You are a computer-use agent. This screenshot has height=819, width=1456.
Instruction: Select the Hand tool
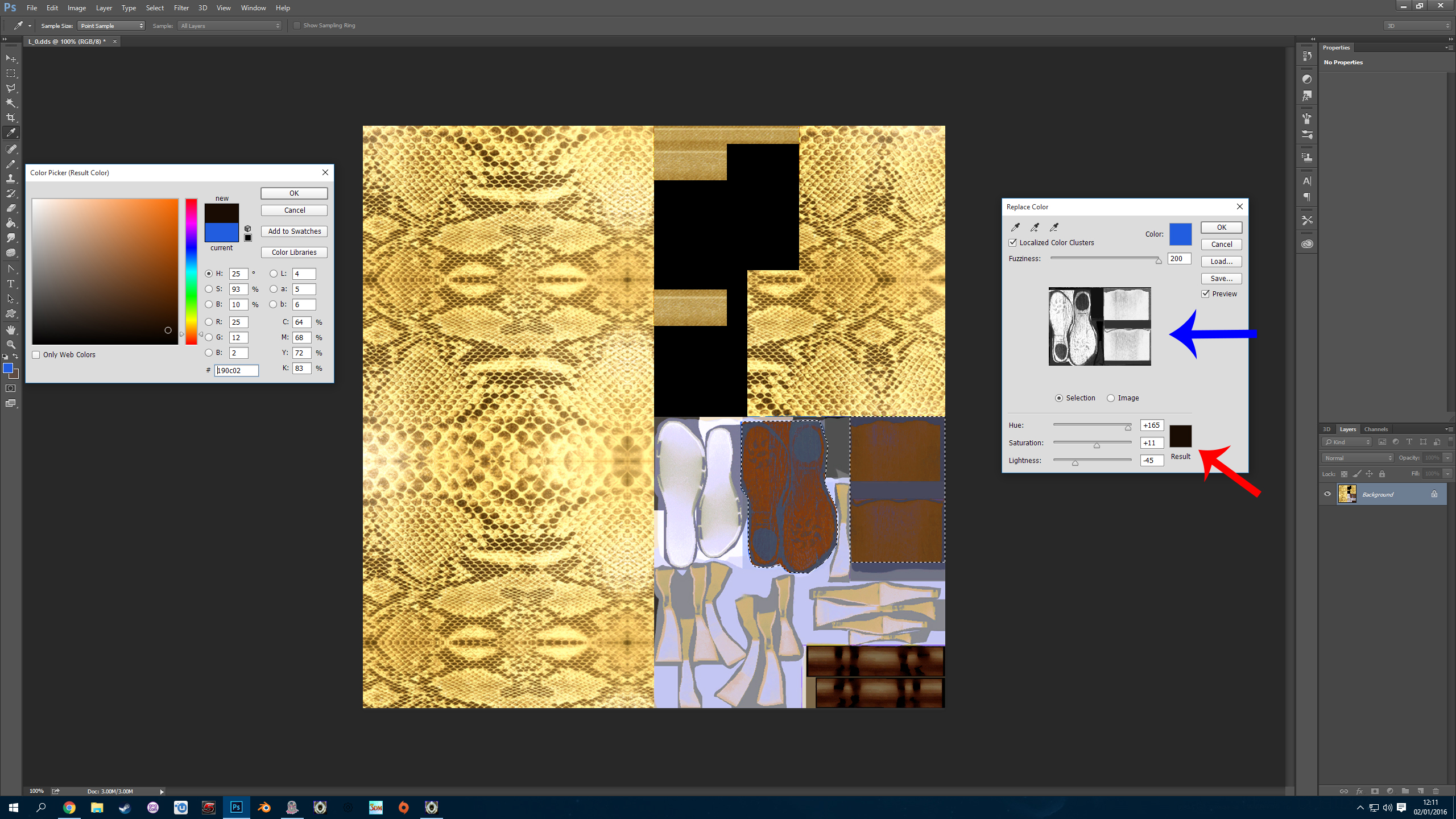point(11,330)
